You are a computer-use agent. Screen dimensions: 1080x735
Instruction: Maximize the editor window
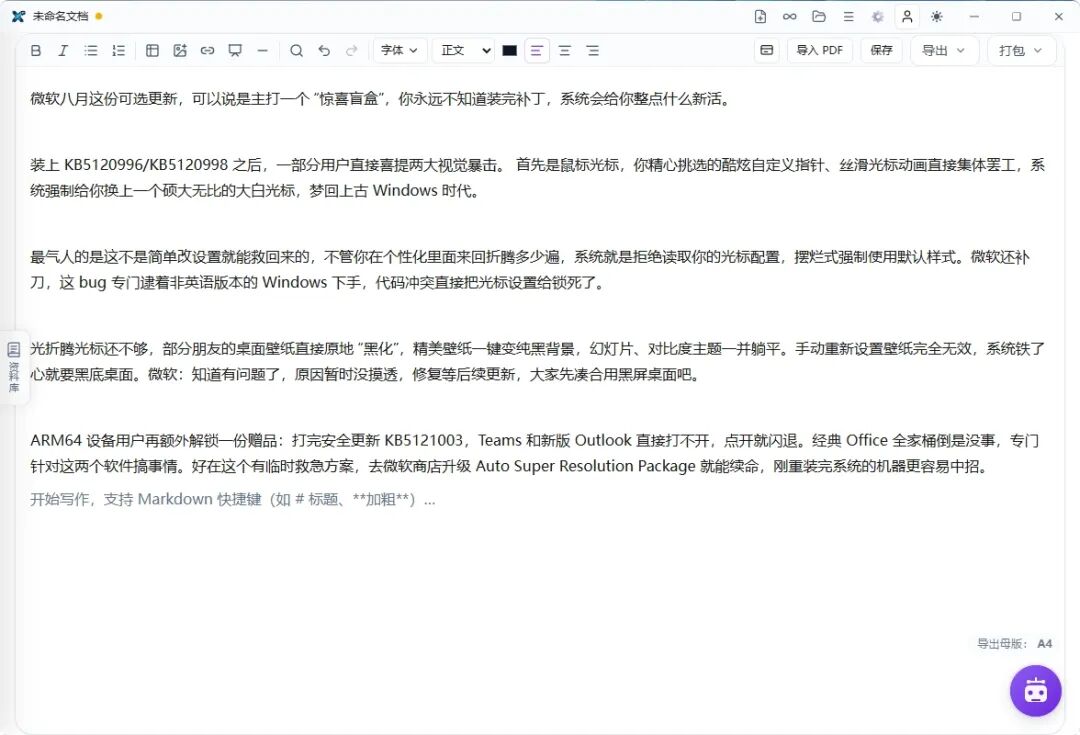point(1016,17)
